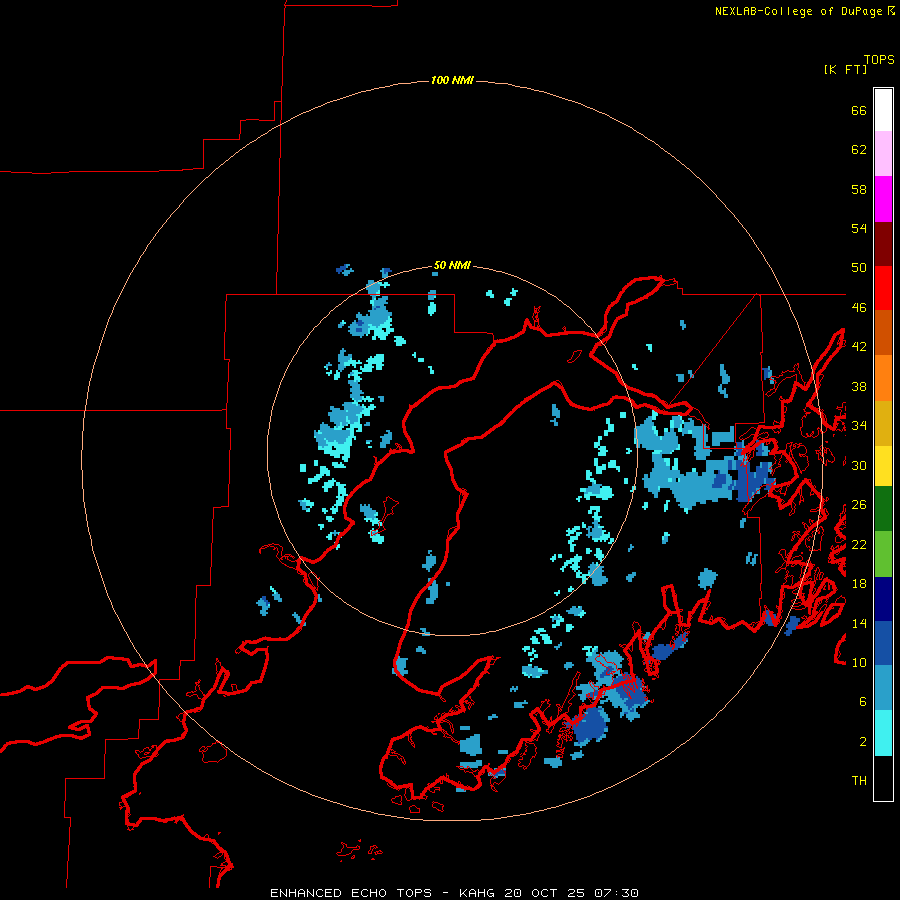Click the 42 legend value
This screenshot has height=900, width=900.
tap(859, 347)
